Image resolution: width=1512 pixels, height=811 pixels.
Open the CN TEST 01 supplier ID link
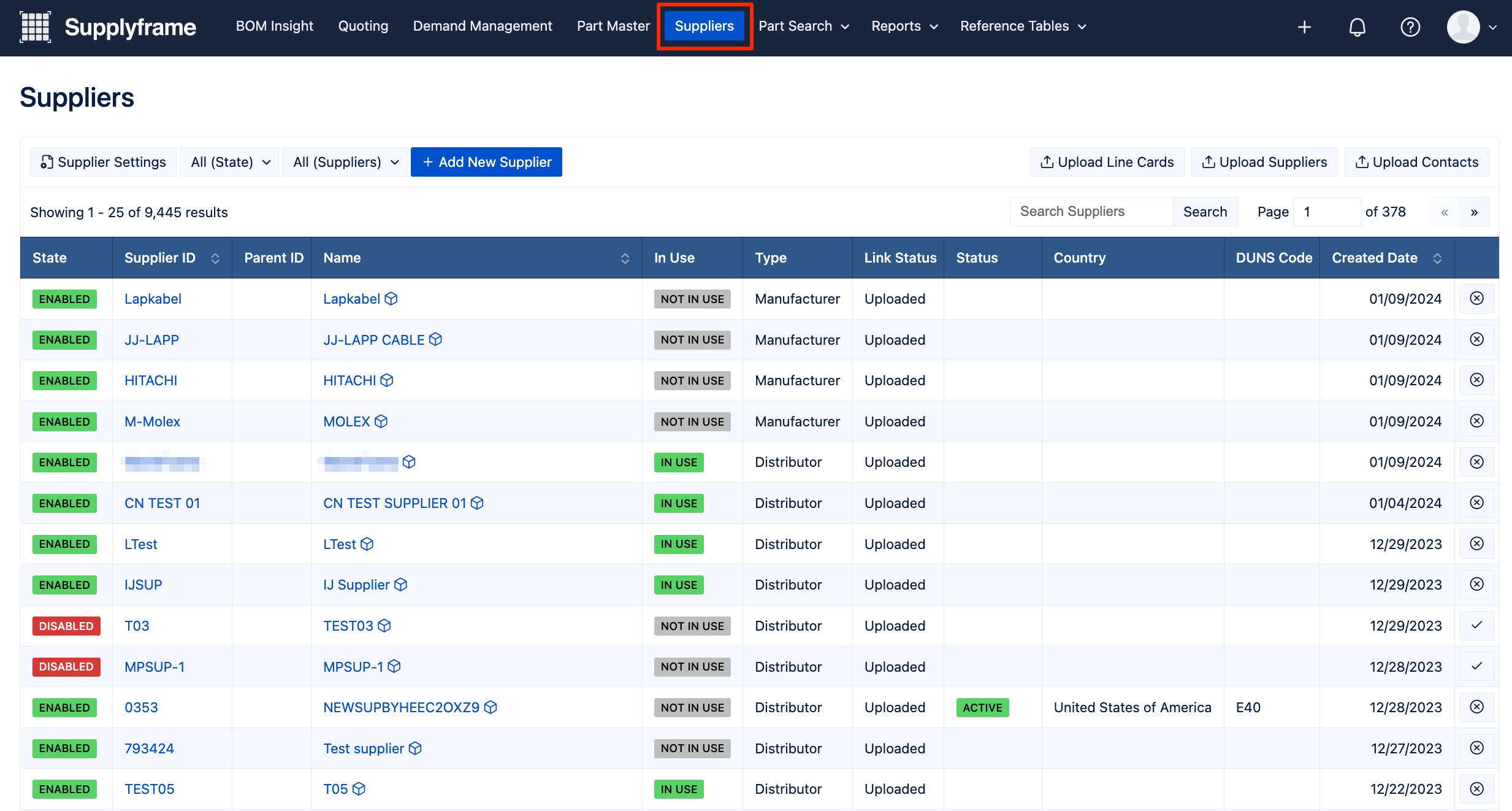162,503
